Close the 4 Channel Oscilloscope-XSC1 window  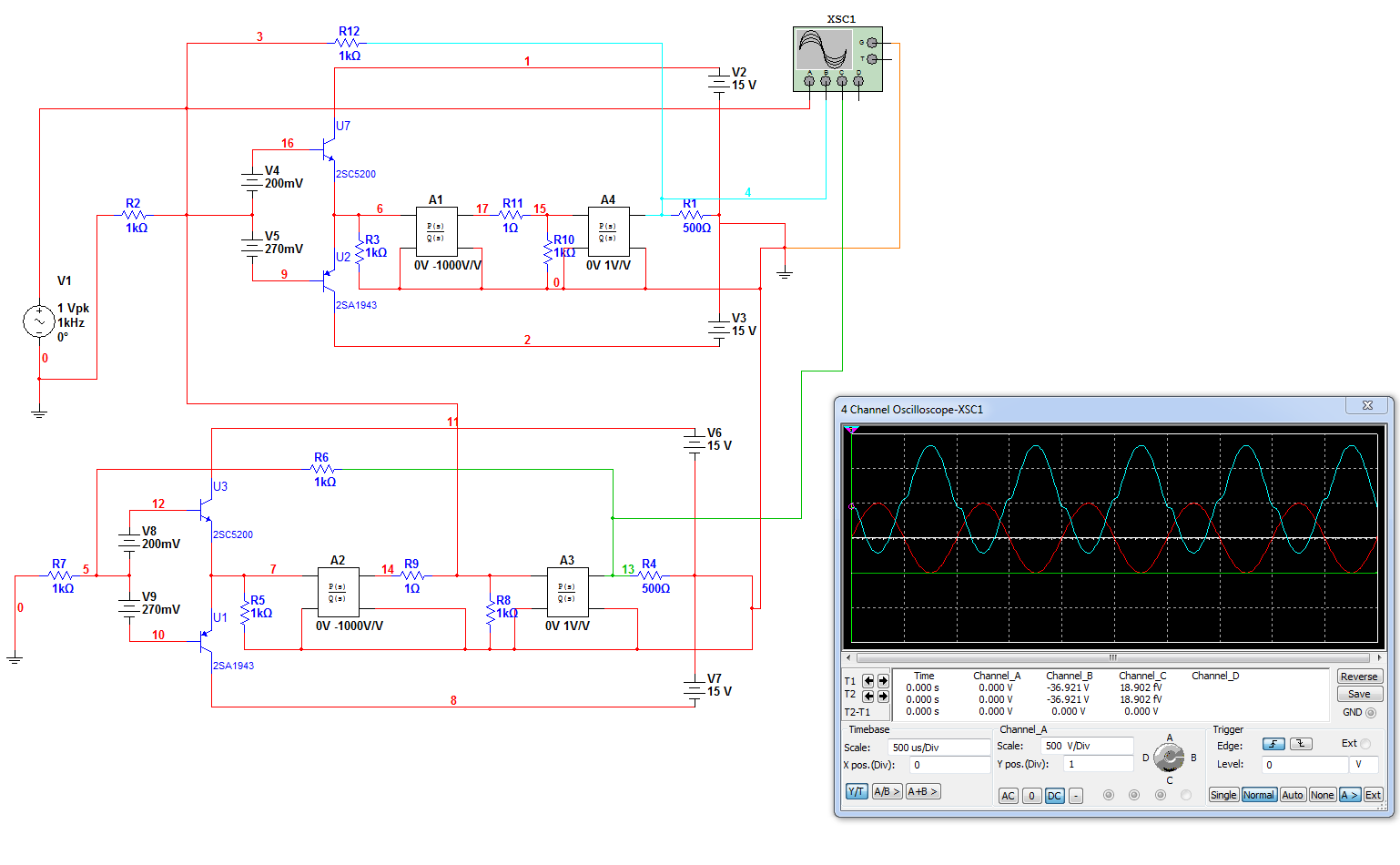[x=1367, y=406]
